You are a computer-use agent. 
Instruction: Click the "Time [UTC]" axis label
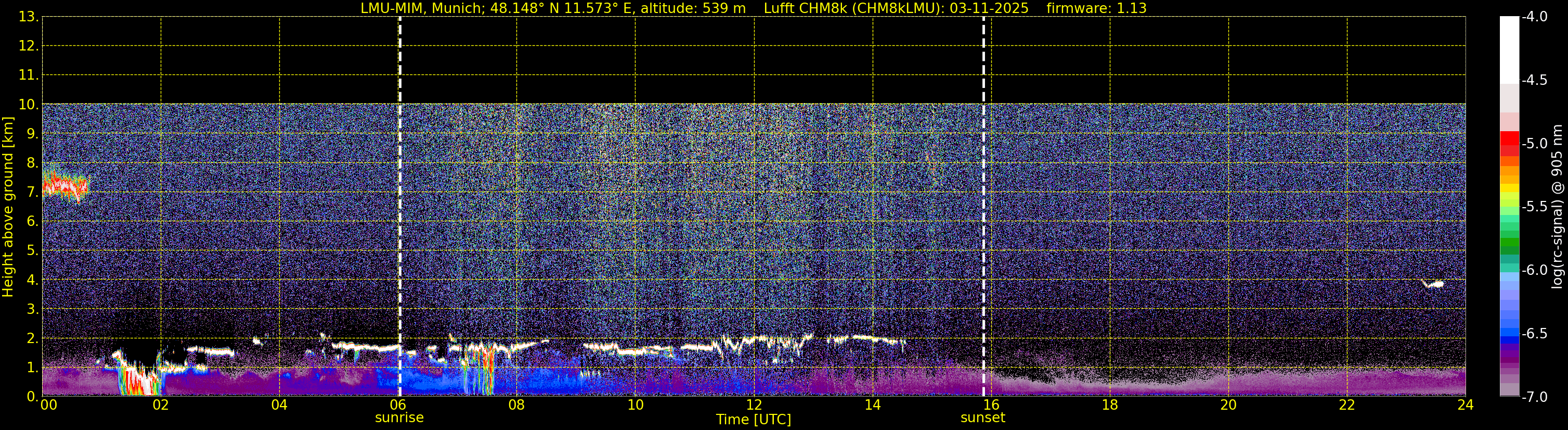tap(754, 420)
